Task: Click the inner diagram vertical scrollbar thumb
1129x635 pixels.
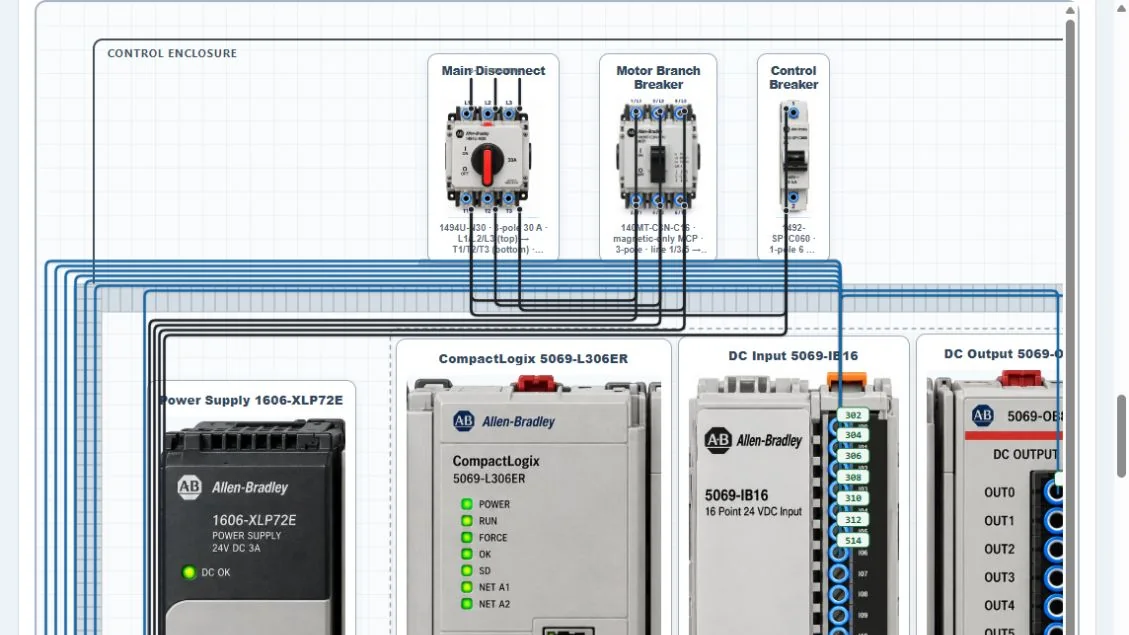Action: coord(1071,328)
